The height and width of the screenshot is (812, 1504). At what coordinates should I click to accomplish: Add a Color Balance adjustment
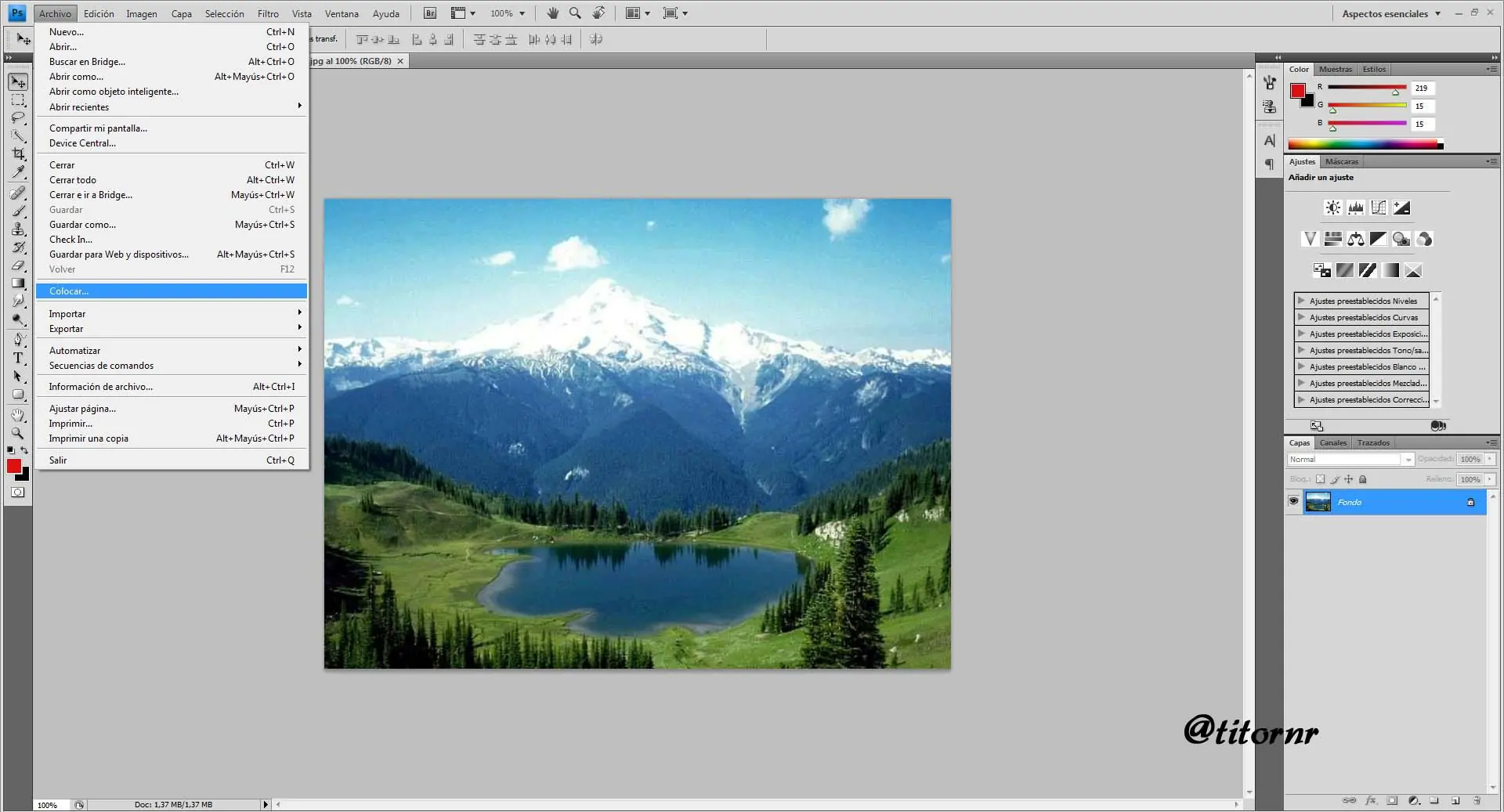(1355, 239)
